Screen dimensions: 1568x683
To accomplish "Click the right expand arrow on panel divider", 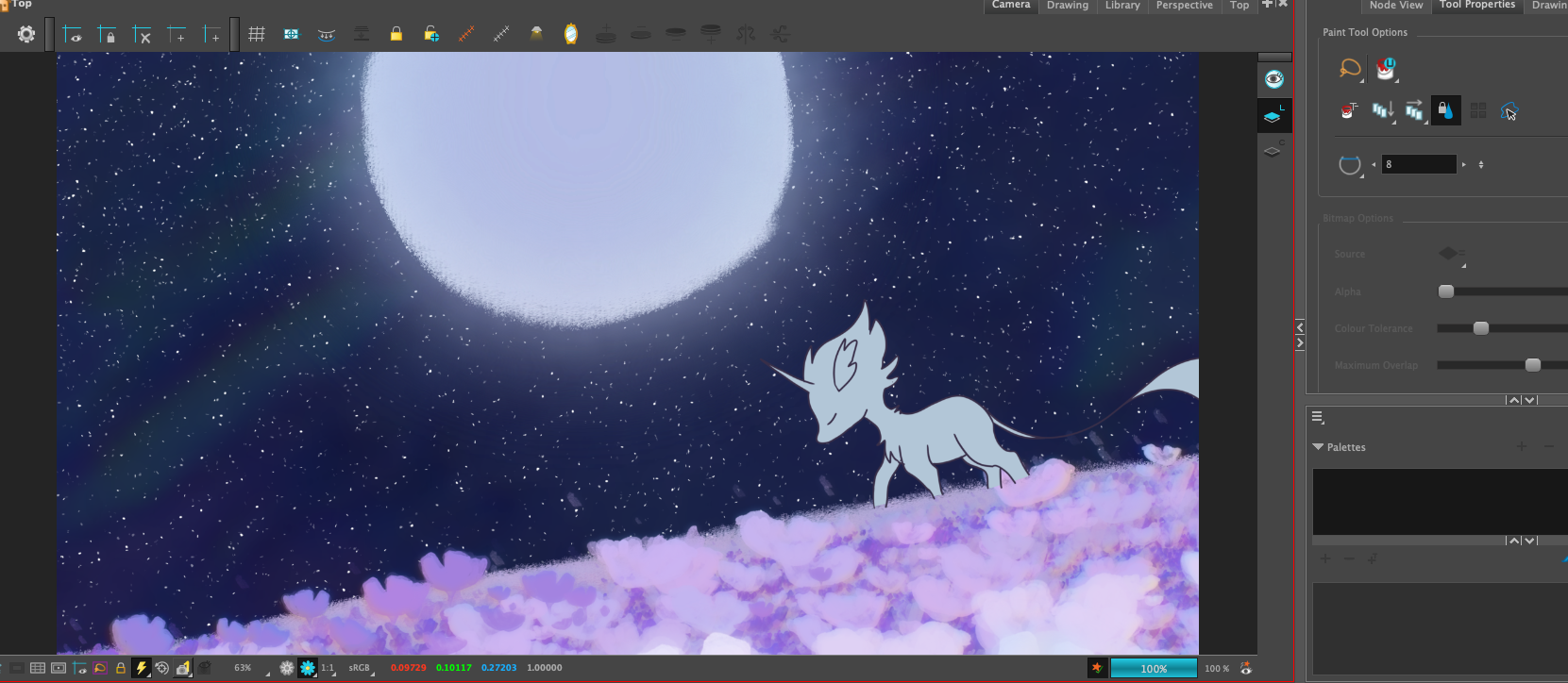I will 1300,343.
